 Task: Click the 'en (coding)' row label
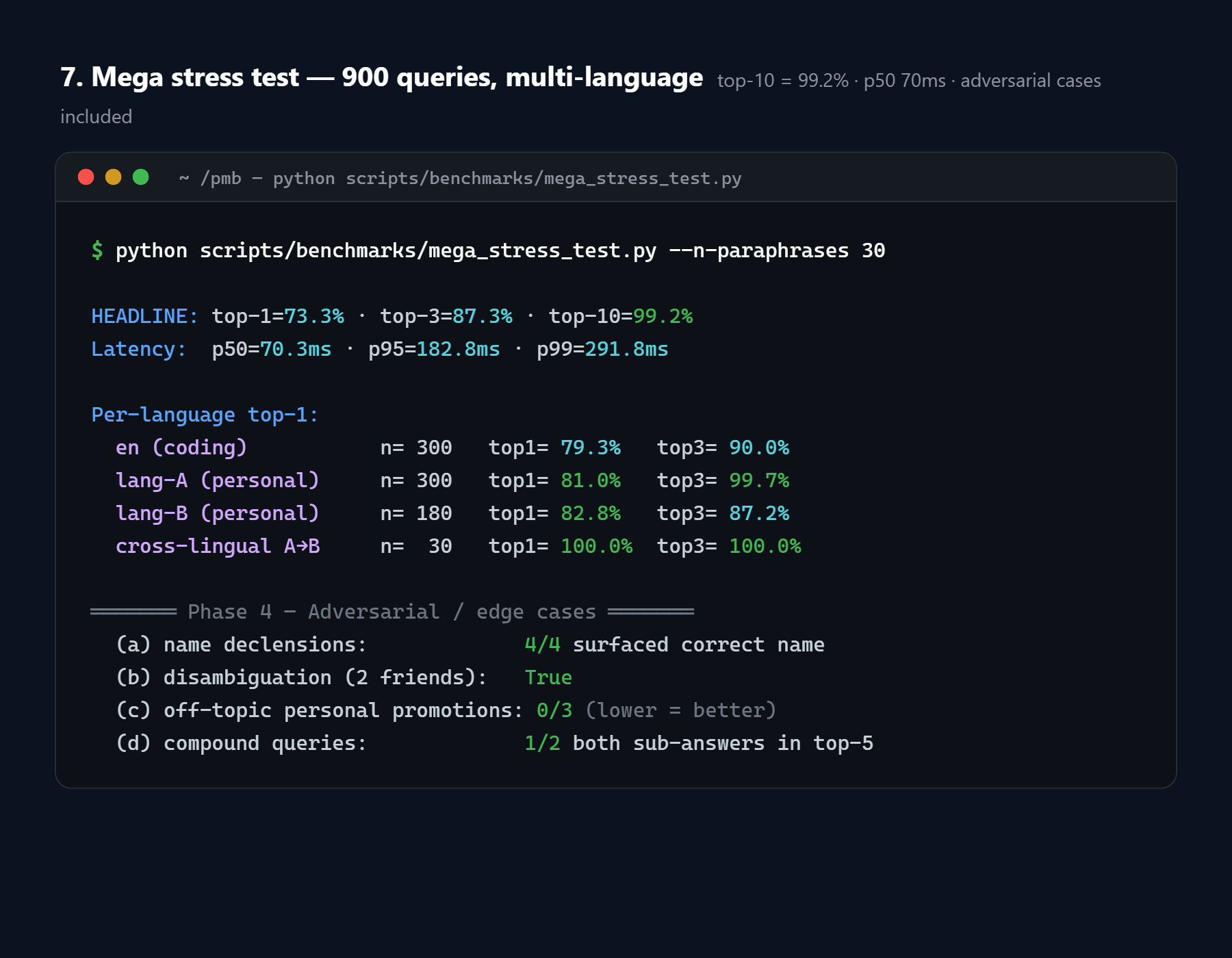point(181,448)
